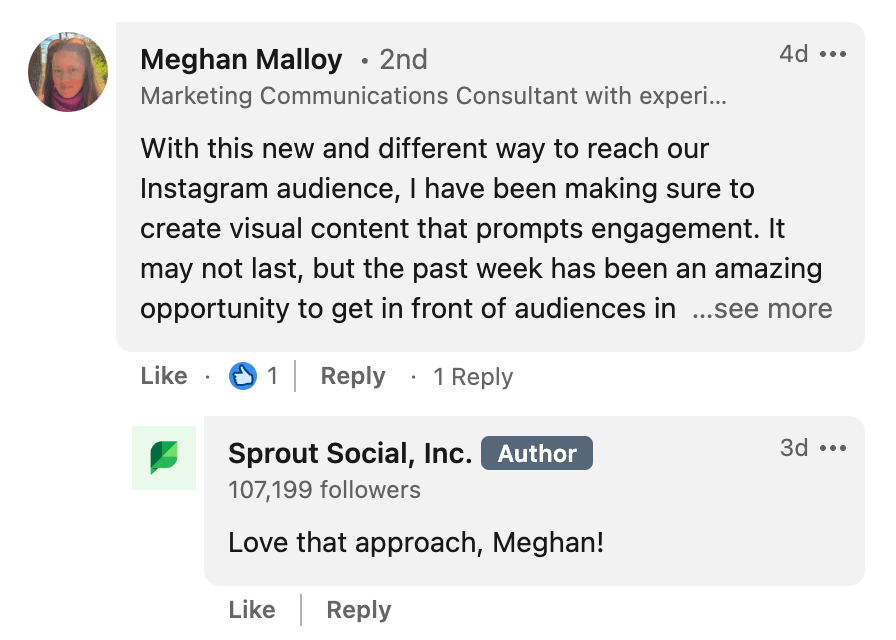Click the Sprout Social, Inc. company name
Screen dimensions: 896x640
348,453
